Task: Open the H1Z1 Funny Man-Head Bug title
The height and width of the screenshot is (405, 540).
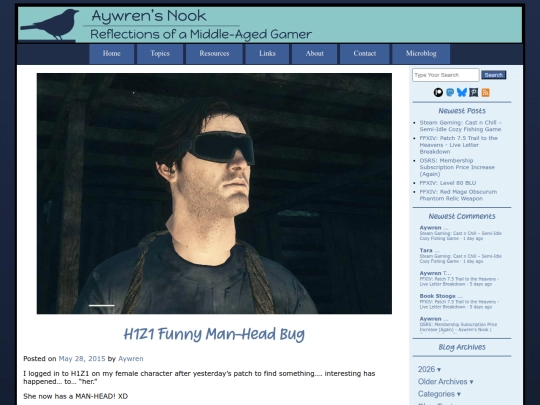Action: tap(214, 334)
